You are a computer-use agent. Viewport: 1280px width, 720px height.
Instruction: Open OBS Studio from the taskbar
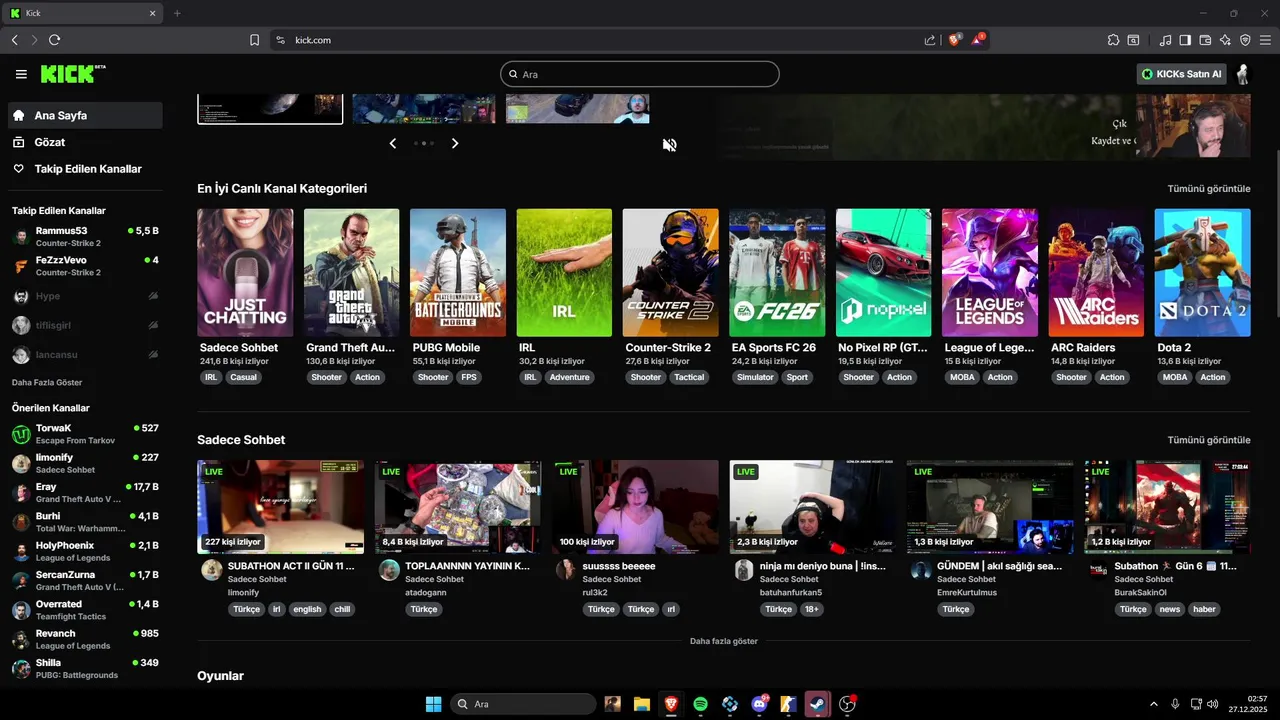click(x=847, y=704)
